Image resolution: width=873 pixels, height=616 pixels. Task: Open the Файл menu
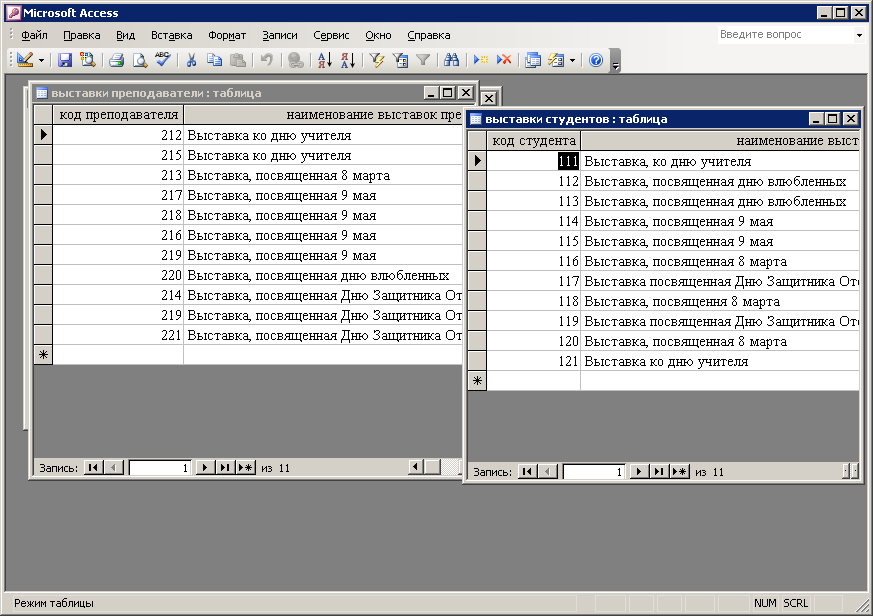(x=34, y=35)
